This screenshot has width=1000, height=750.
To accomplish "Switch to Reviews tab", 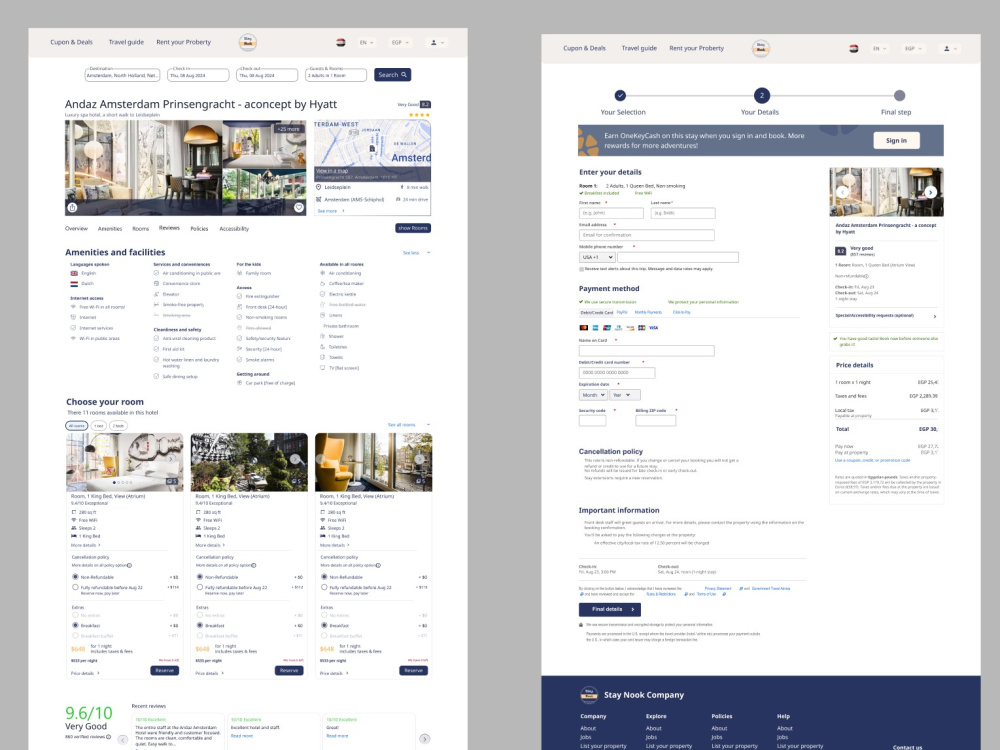I will (169, 228).
